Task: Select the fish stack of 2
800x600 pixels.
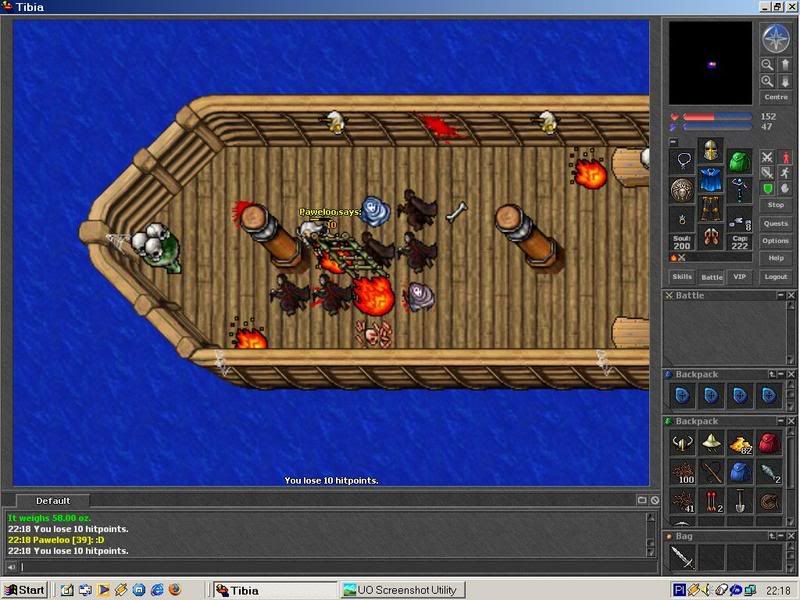Action: 768,472
